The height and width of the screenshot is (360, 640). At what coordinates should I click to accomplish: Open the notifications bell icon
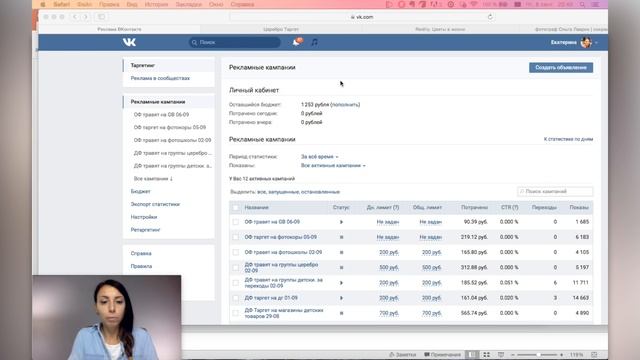click(297, 42)
